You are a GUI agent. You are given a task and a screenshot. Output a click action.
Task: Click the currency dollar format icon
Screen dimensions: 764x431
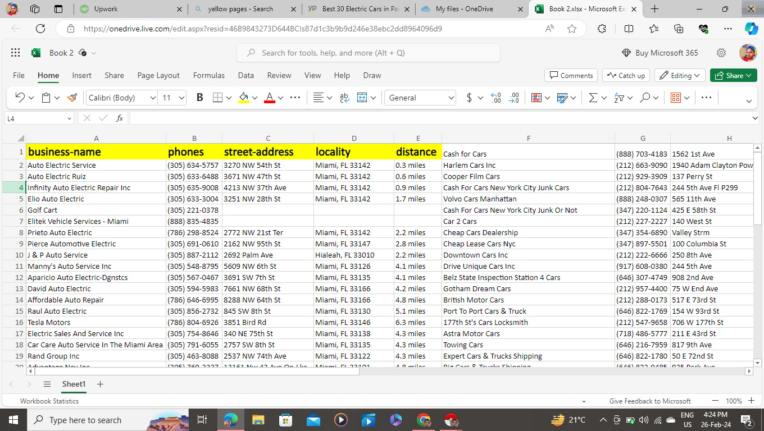click(x=469, y=98)
